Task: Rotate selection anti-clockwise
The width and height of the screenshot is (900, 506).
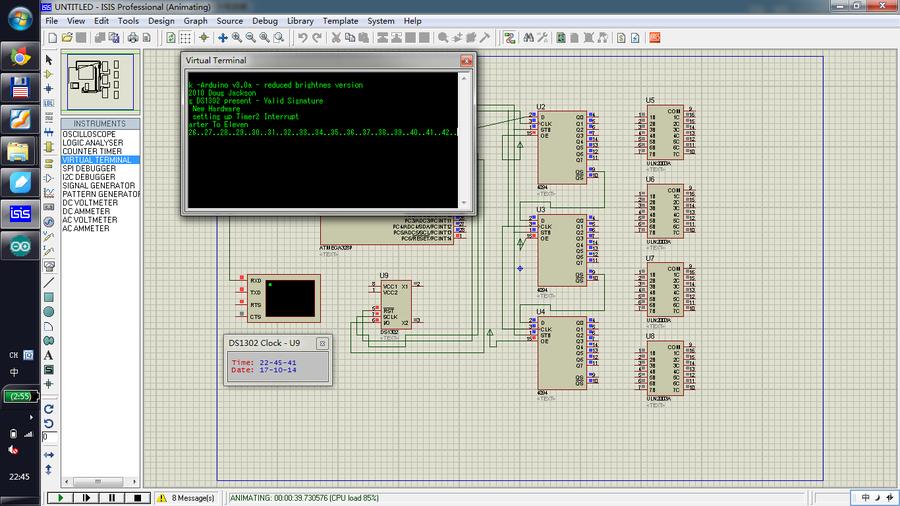Action: pyautogui.click(x=49, y=423)
